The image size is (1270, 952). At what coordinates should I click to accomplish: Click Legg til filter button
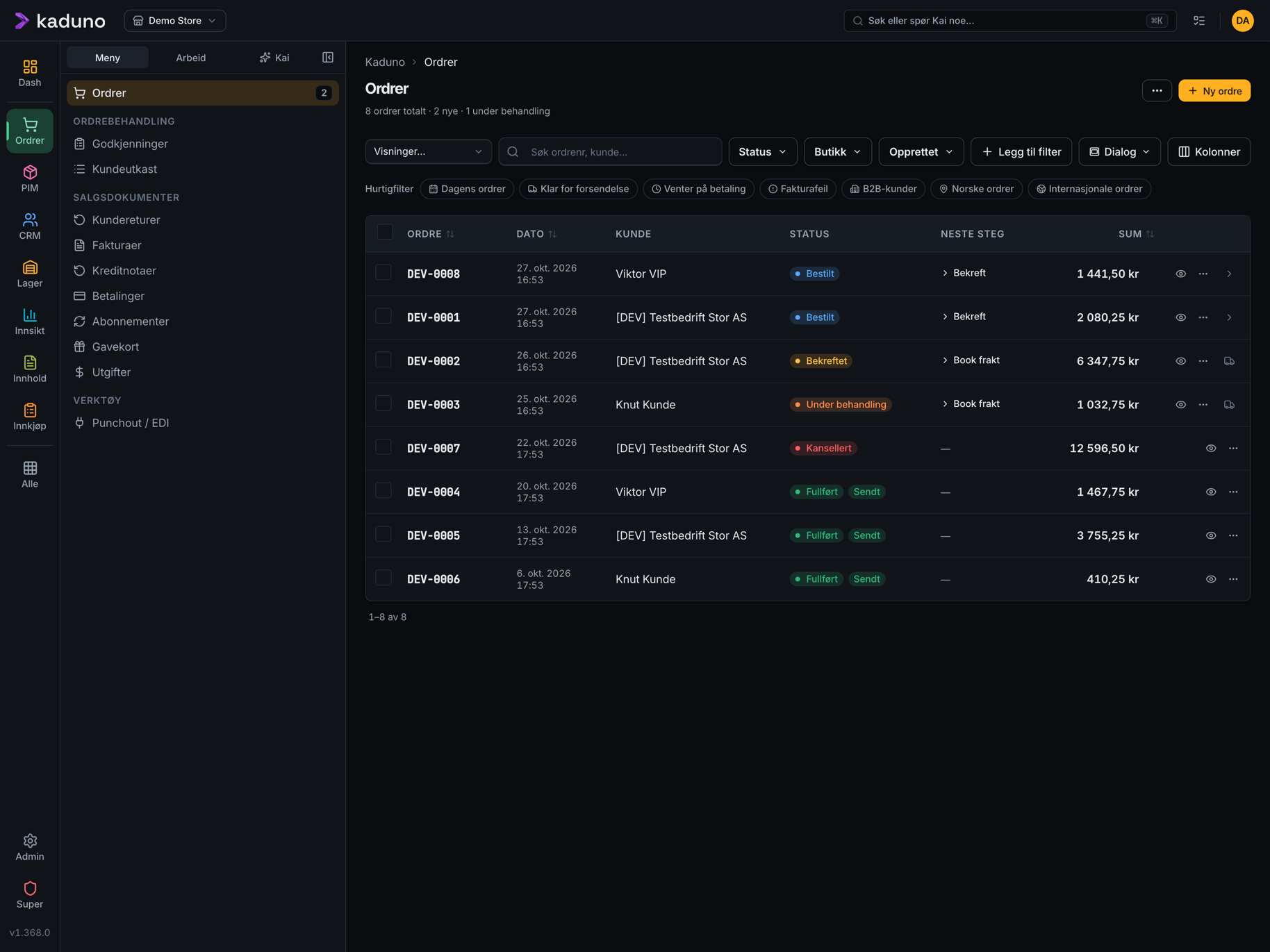pos(1021,151)
